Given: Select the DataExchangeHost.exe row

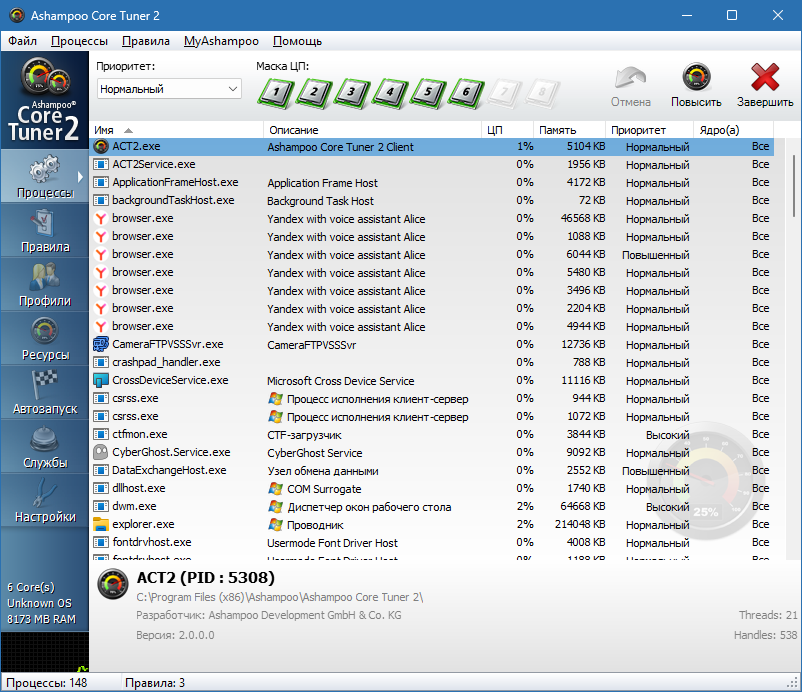Looking at the screenshot, I should (x=432, y=471).
